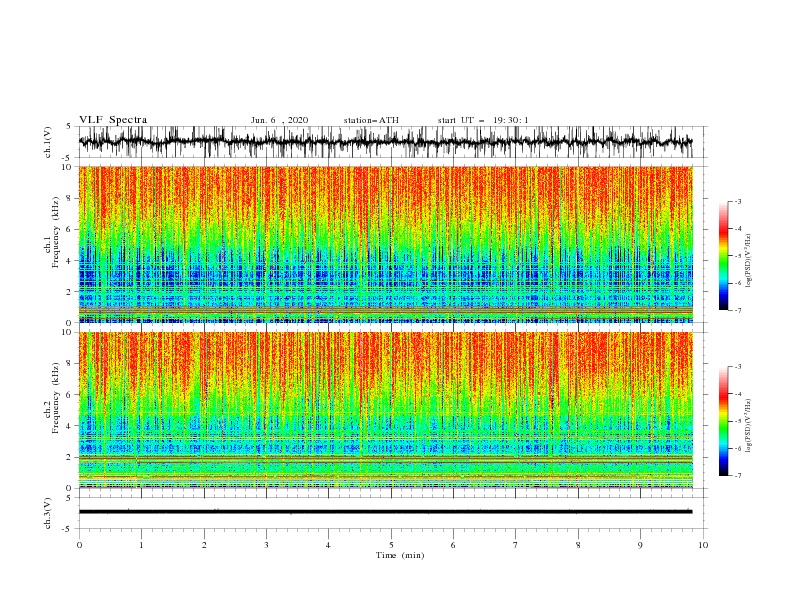Click the time axis tick label "7"
The height and width of the screenshot is (612, 792).
point(516,545)
